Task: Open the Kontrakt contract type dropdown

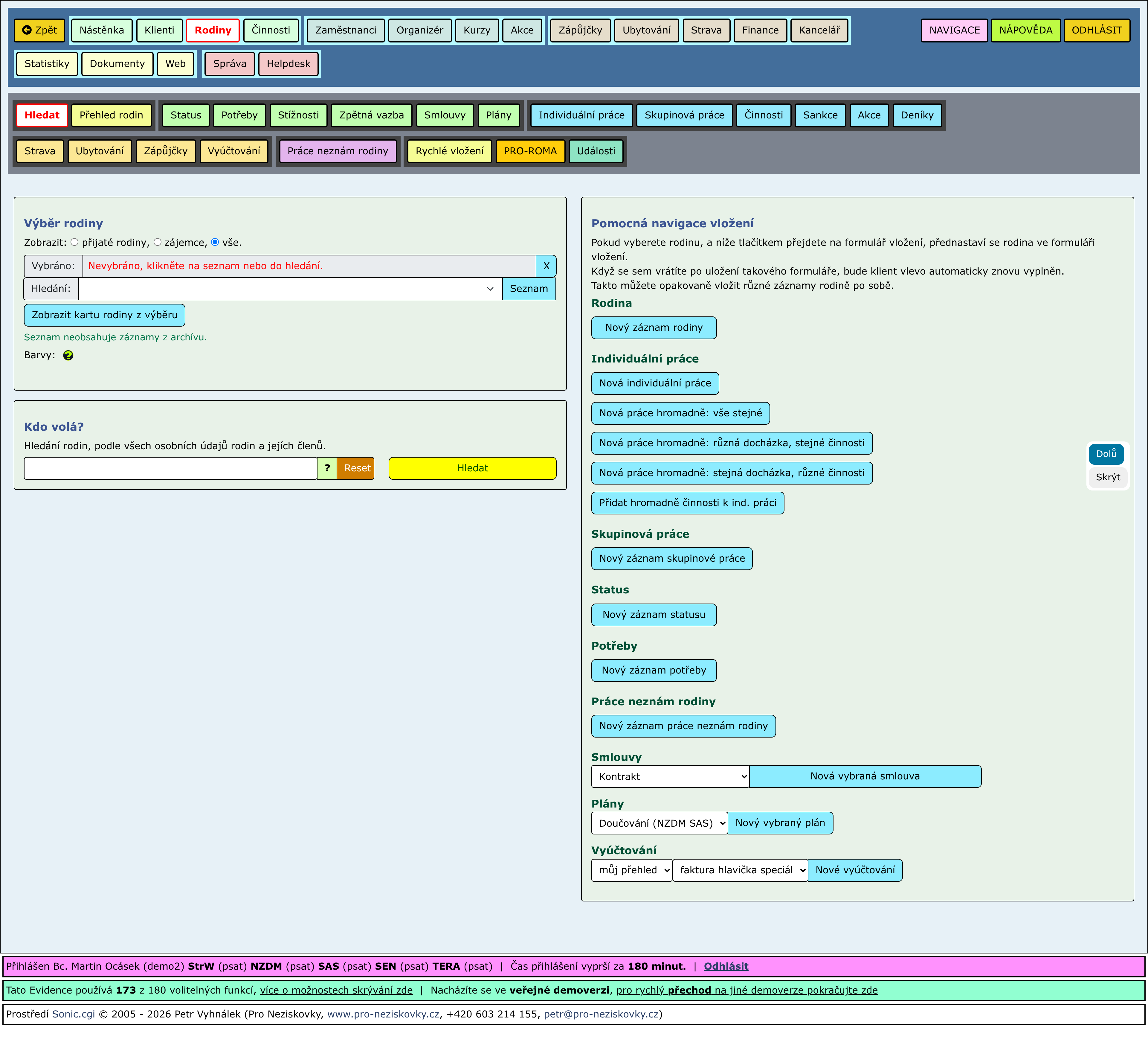Action: coord(670,776)
